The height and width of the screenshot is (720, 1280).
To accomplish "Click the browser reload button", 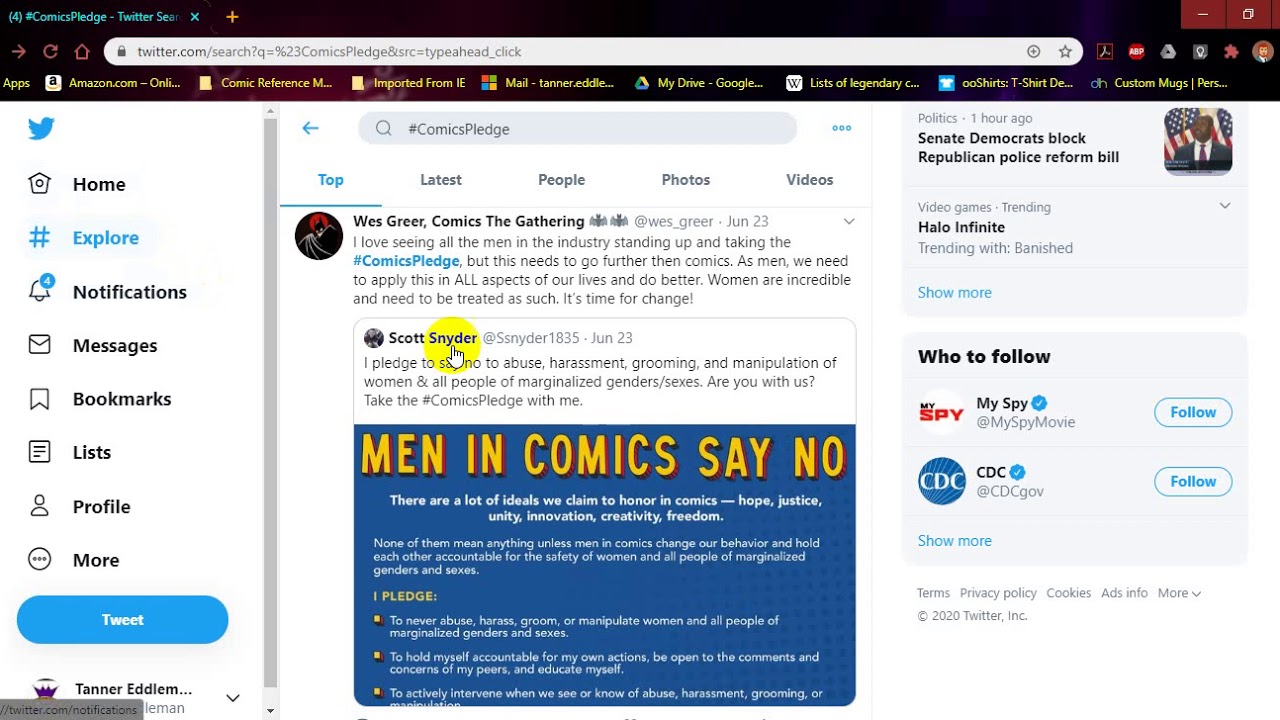I will pyautogui.click(x=50, y=51).
